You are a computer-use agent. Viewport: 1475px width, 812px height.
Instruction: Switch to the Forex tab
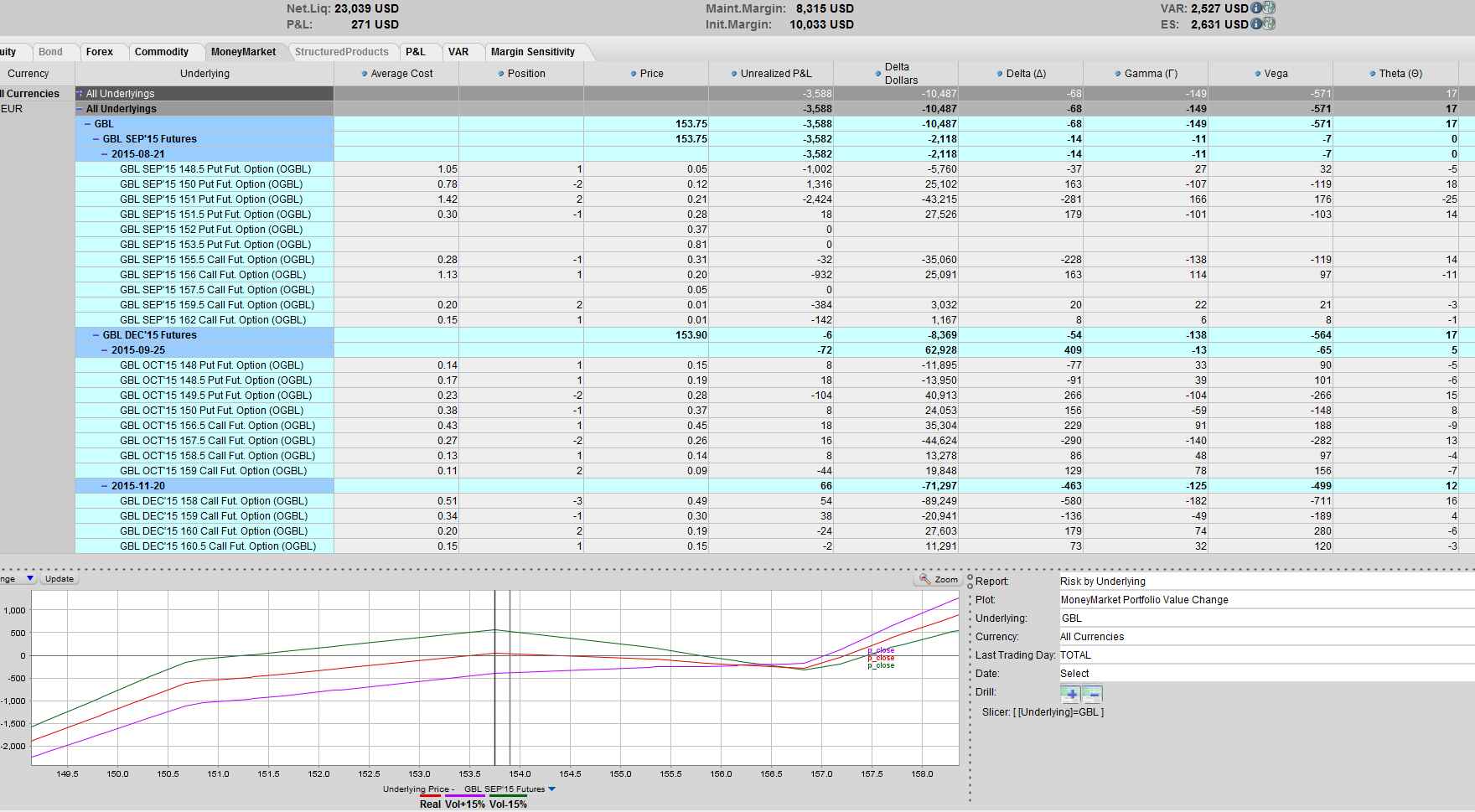(99, 52)
